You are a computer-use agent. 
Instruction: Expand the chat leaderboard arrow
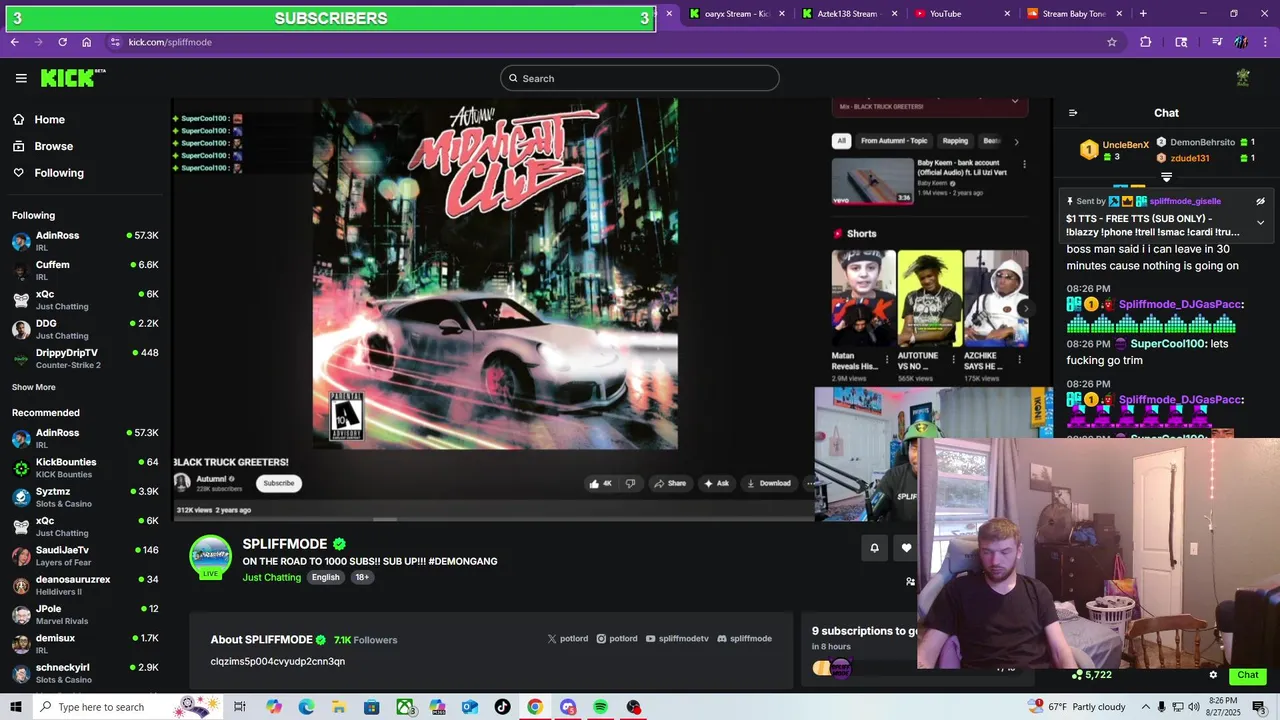1166,177
